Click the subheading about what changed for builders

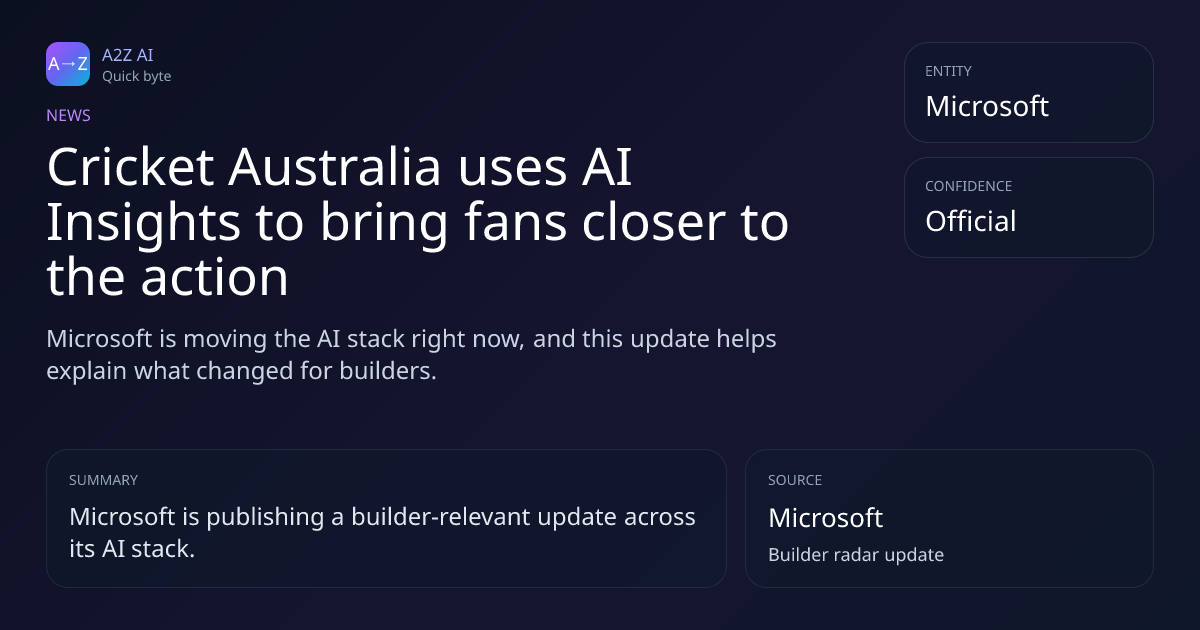coord(411,354)
